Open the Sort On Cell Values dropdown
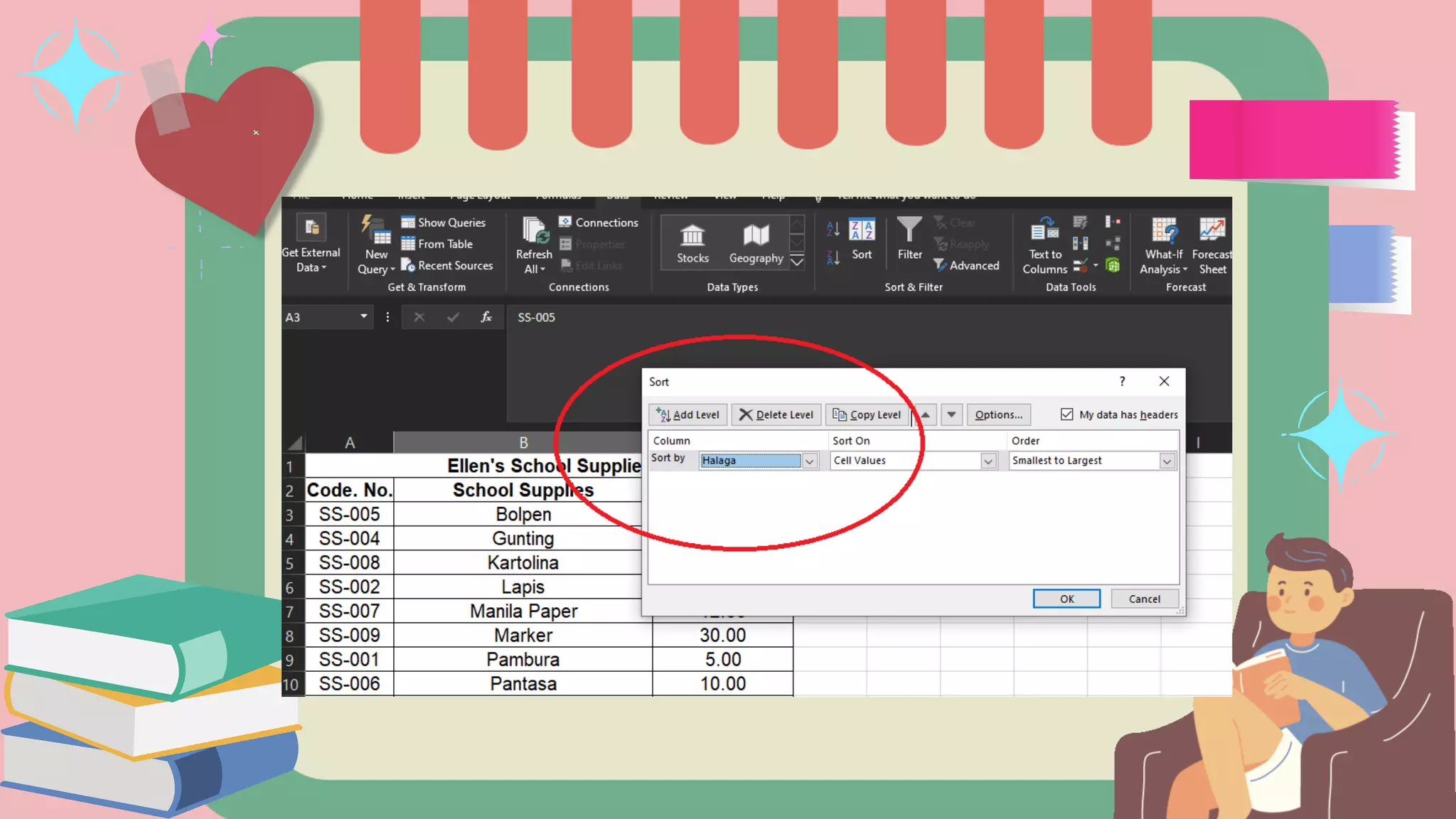 click(x=987, y=461)
